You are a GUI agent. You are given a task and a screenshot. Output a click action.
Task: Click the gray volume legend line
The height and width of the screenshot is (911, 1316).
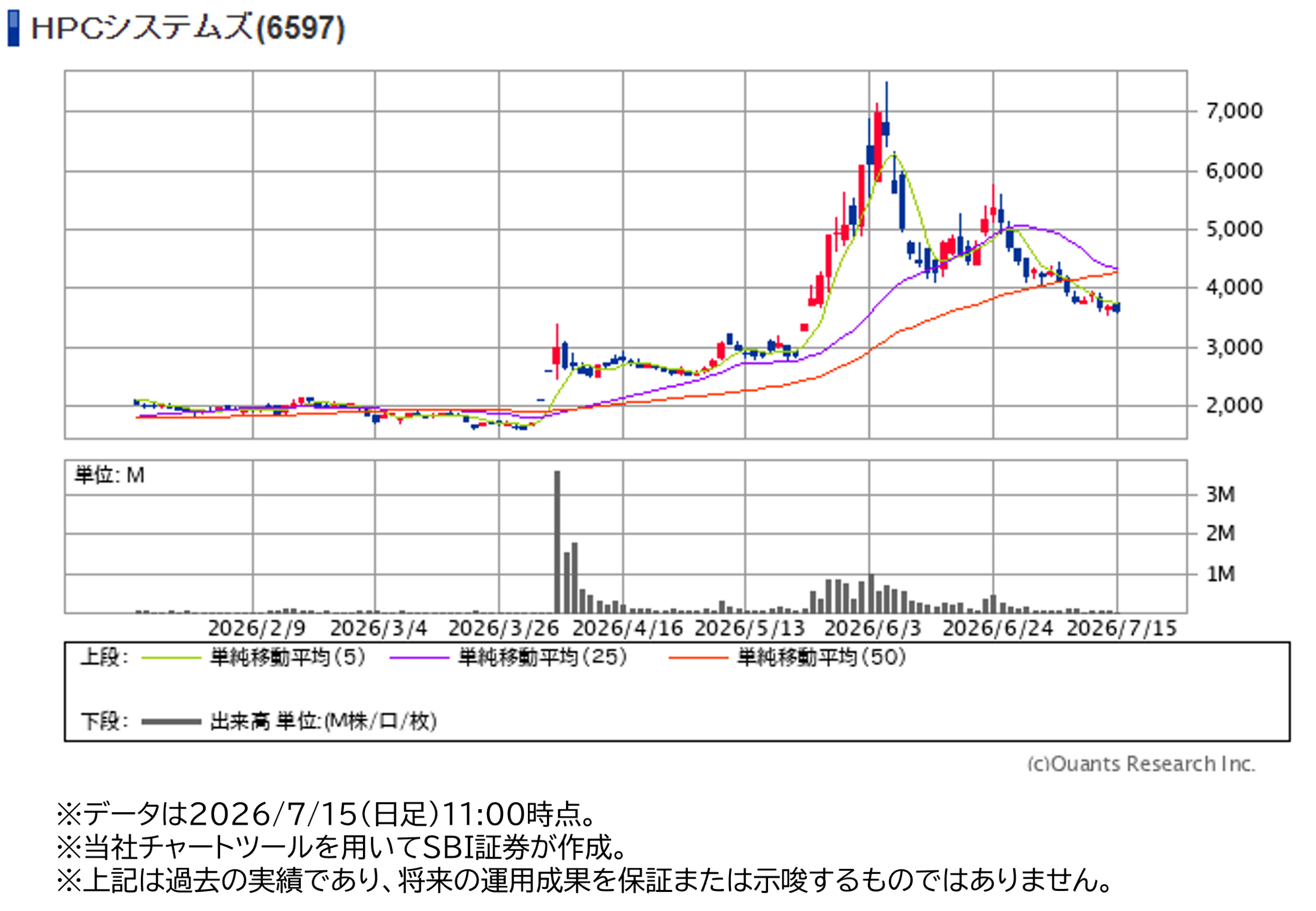click(x=171, y=722)
